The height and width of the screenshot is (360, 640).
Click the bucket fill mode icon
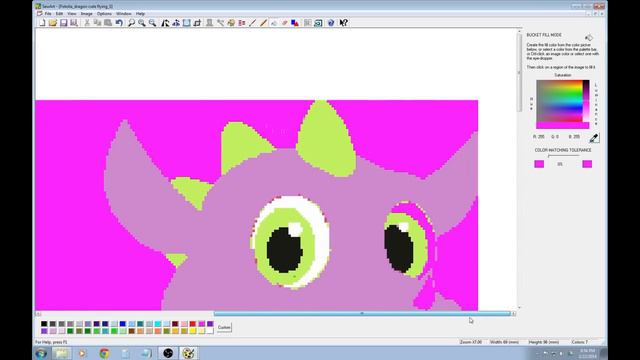click(589, 38)
